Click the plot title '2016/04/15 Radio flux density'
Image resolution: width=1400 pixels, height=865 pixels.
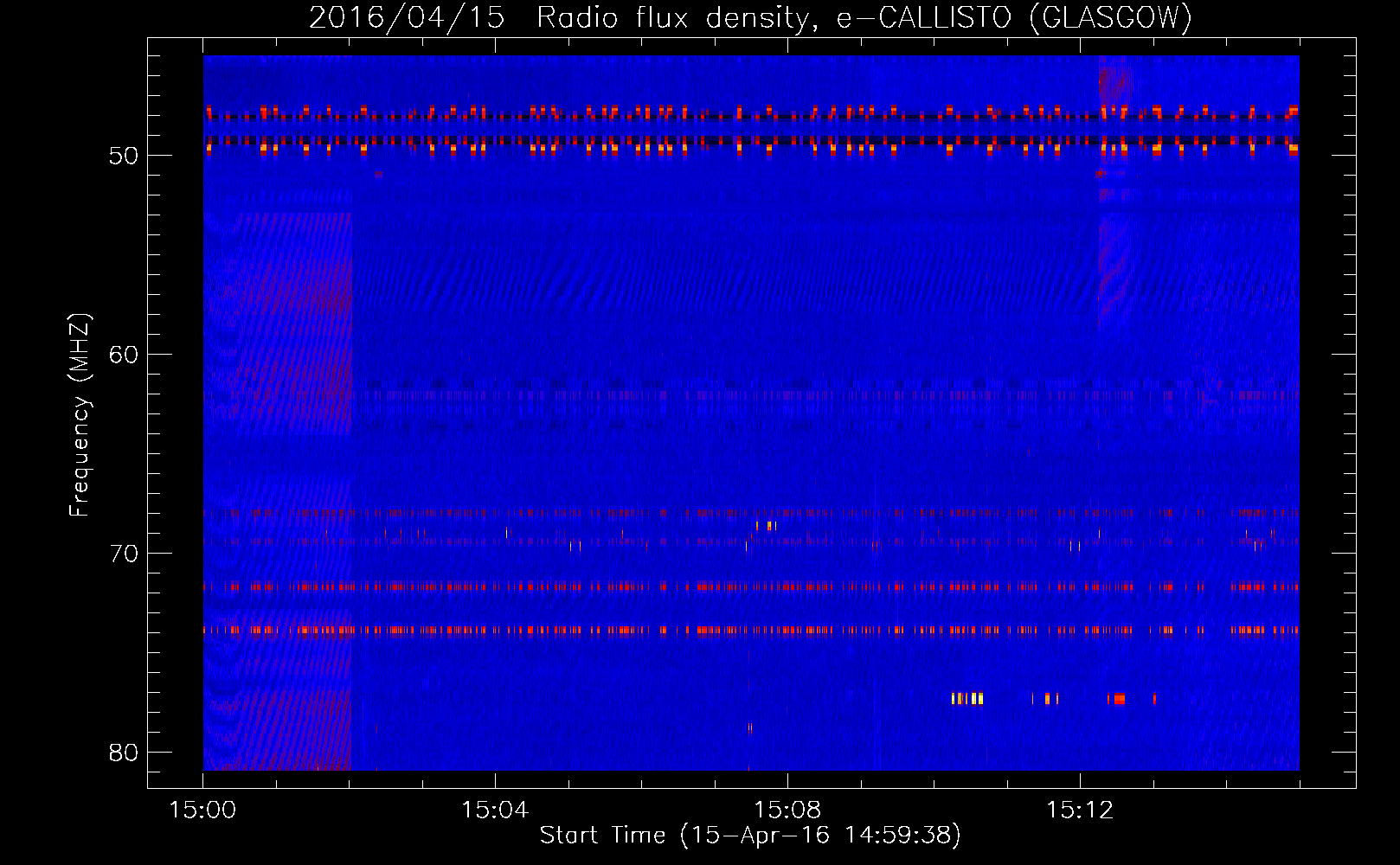[x=750, y=17]
